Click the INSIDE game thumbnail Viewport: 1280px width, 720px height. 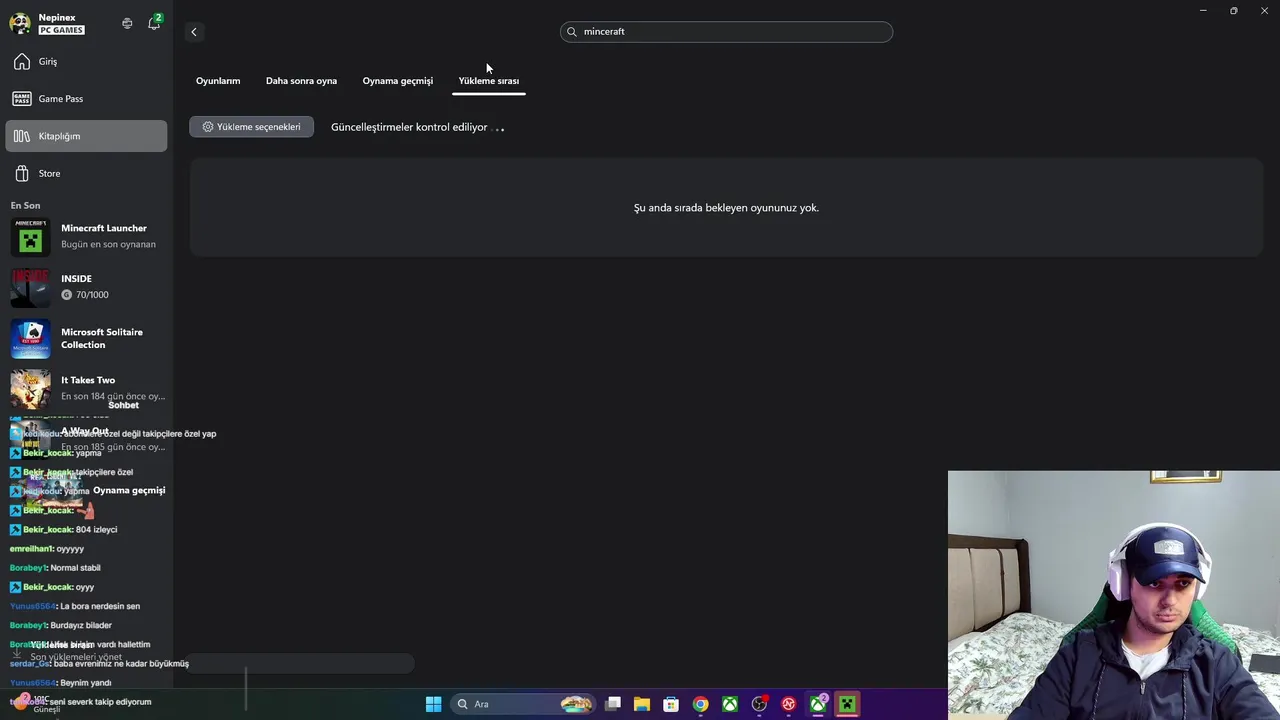(x=30, y=287)
